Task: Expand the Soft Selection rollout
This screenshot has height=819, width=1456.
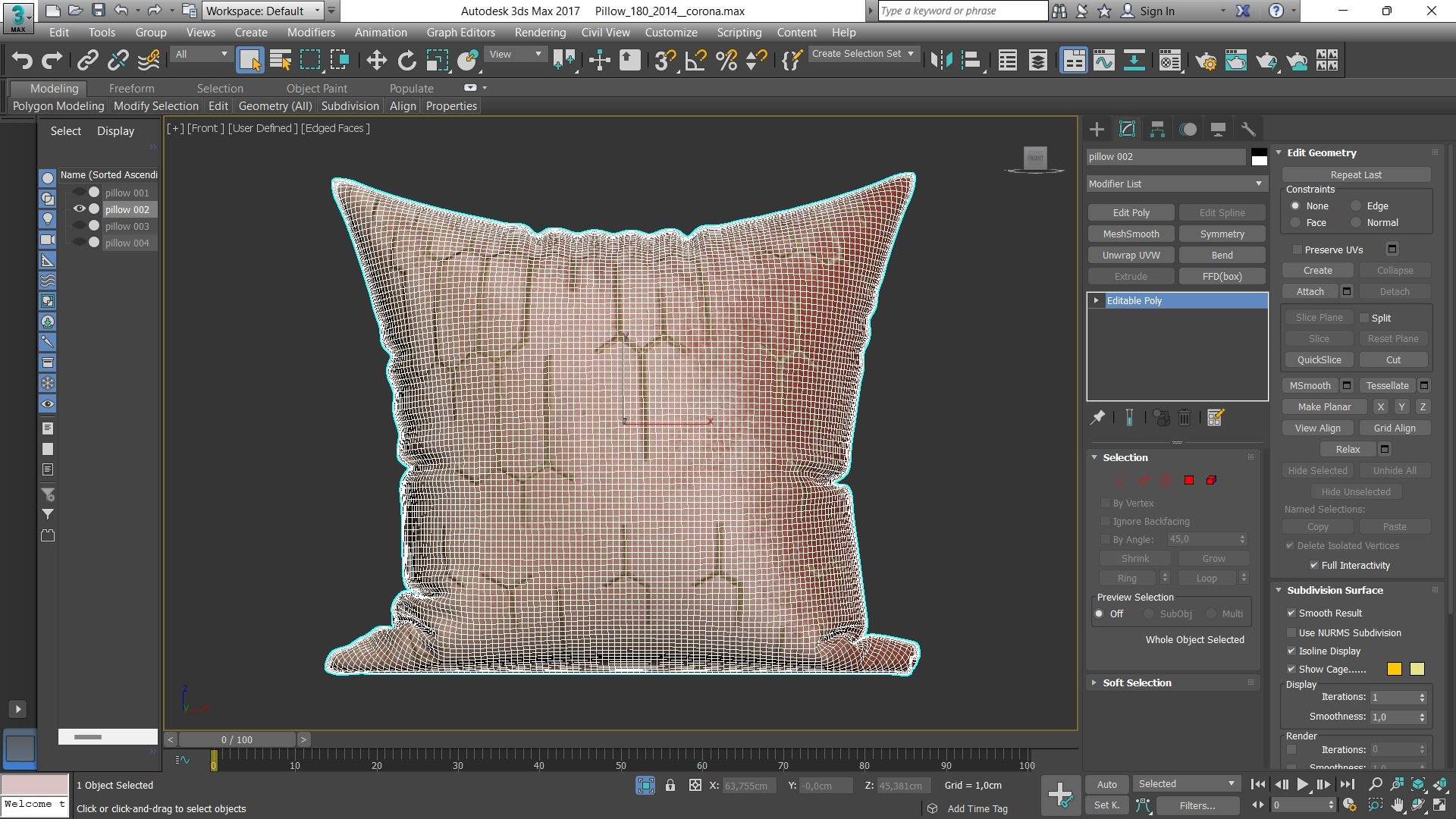Action: point(1137,682)
